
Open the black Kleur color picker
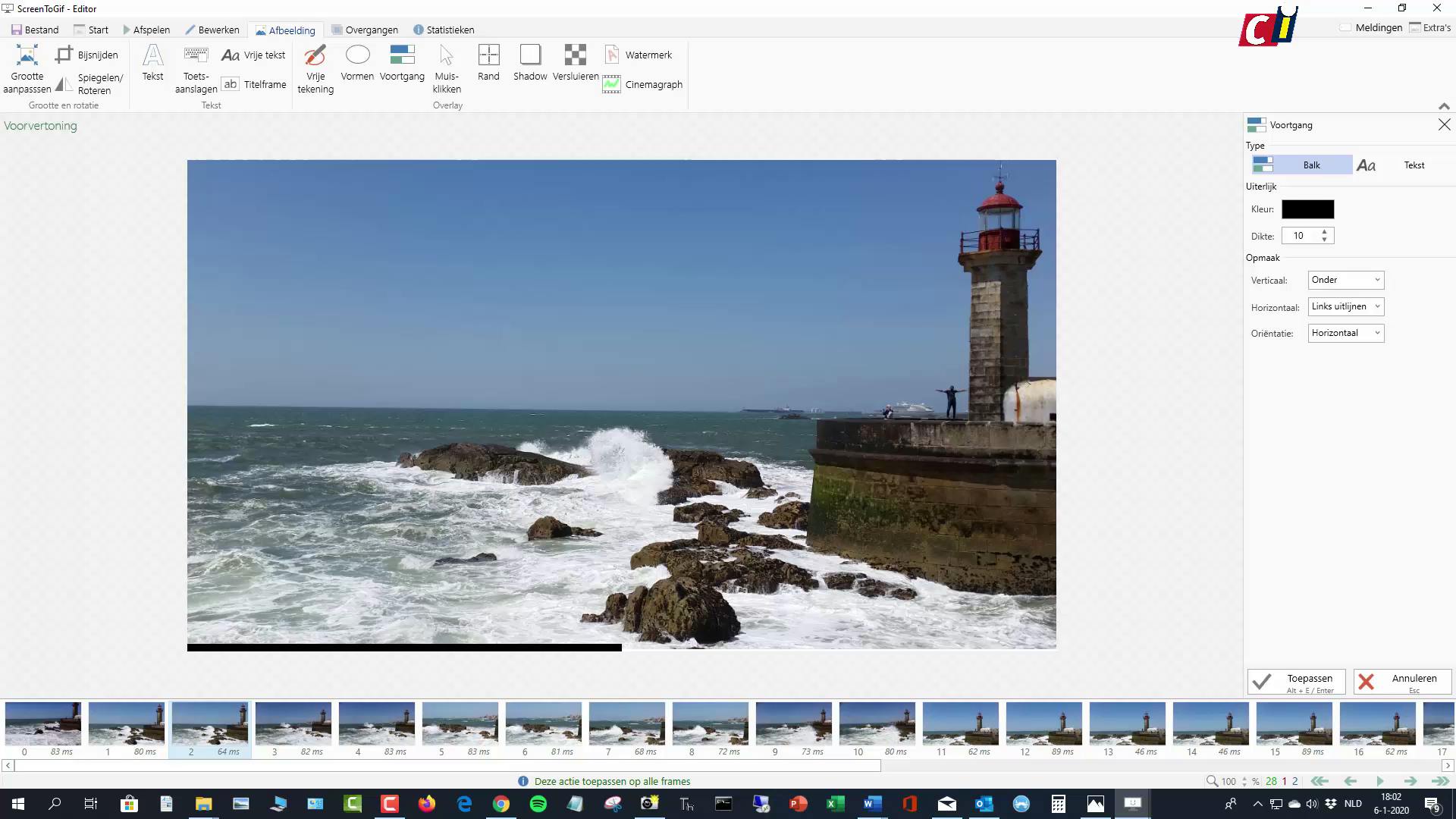pyautogui.click(x=1307, y=209)
